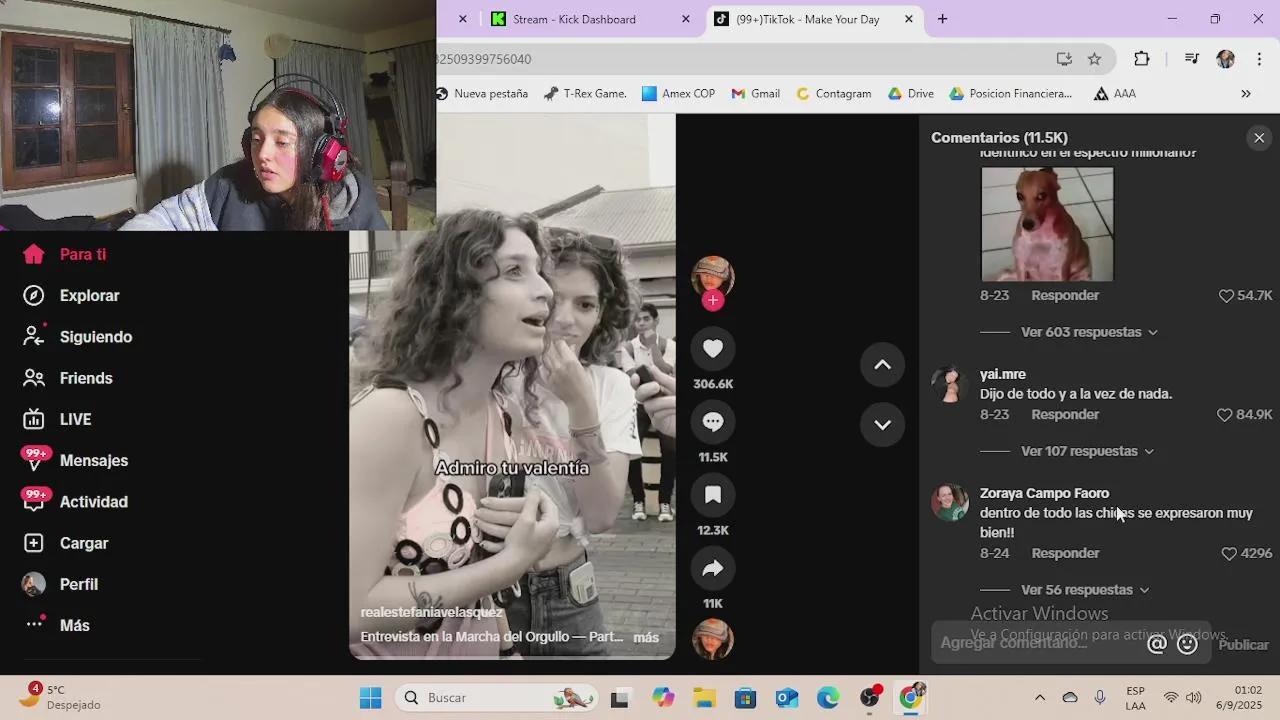Click the install app icon in address bar
The height and width of the screenshot is (720, 1280).
coord(1064,59)
